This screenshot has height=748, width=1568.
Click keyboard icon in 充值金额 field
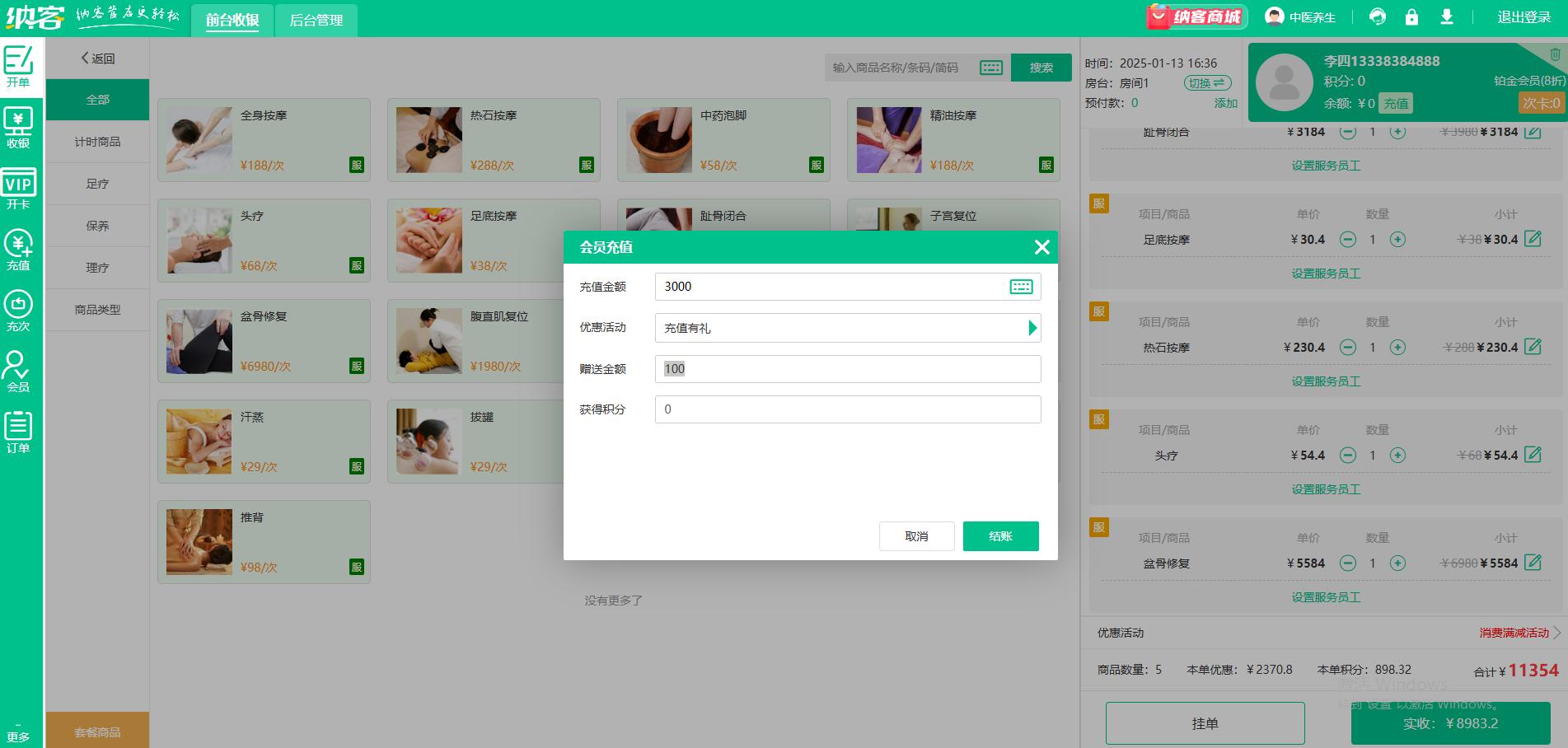click(1021, 287)
